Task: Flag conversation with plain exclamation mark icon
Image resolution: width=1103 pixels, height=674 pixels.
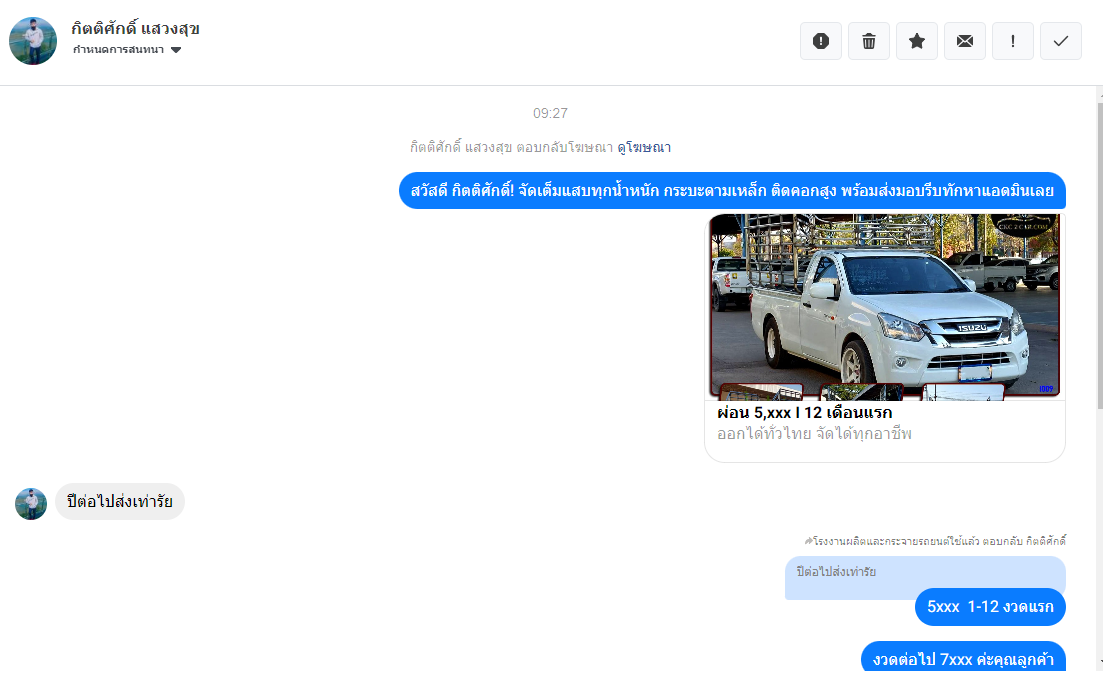Action: pos(1013,41)
